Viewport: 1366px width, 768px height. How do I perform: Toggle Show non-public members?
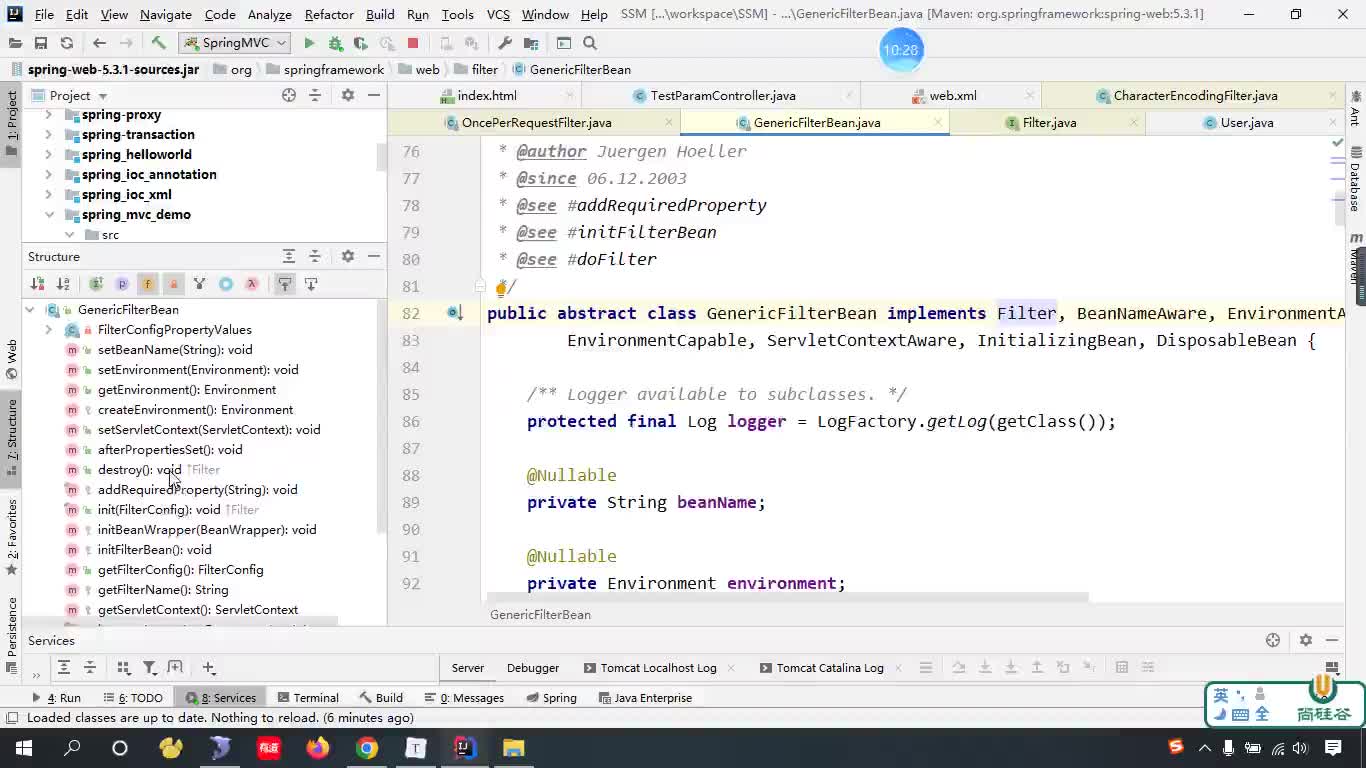click(x=173, y=284)
